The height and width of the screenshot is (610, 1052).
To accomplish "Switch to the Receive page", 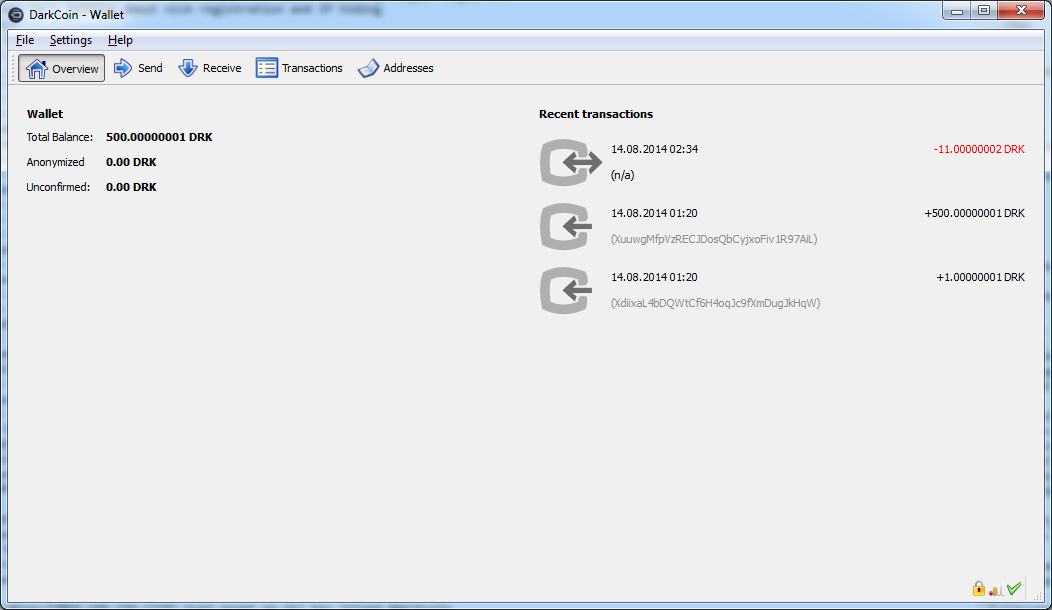I will (209, 68).
